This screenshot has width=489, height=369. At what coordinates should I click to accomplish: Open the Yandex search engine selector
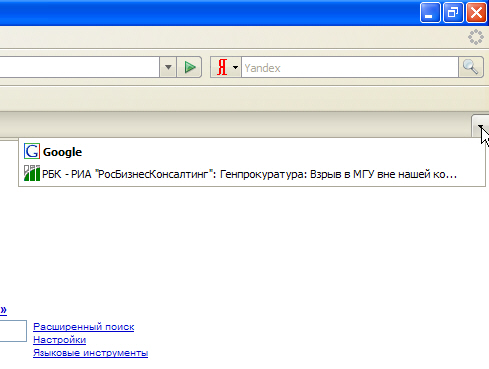[226, 67]
